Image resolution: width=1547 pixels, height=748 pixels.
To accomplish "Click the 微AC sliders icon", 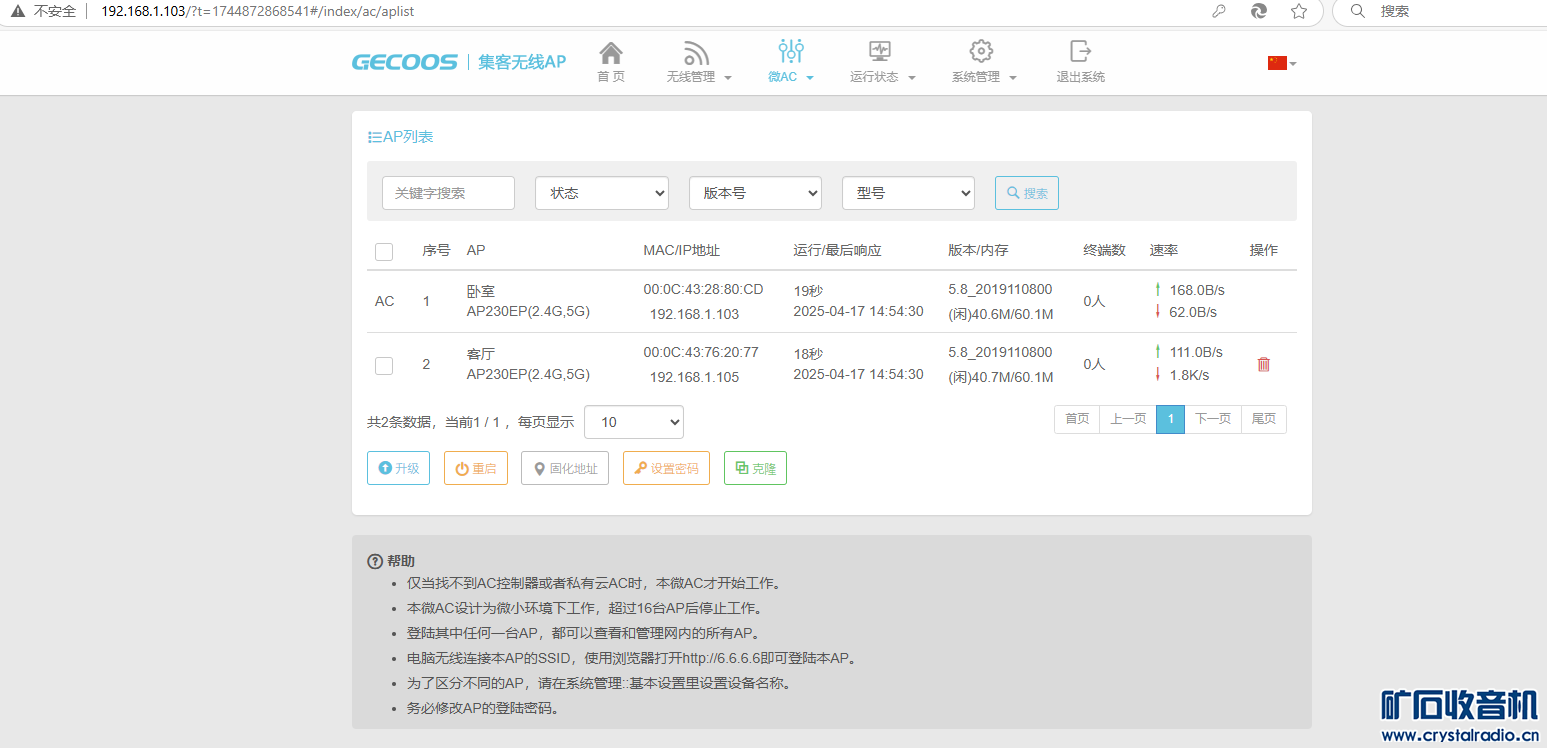I will coord(790,52).
